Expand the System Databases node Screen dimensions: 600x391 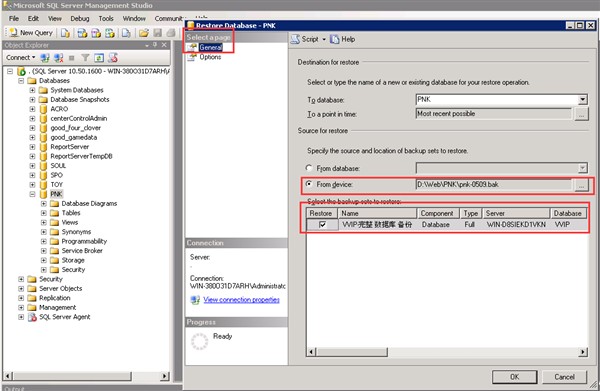click(x=33, y=90)
